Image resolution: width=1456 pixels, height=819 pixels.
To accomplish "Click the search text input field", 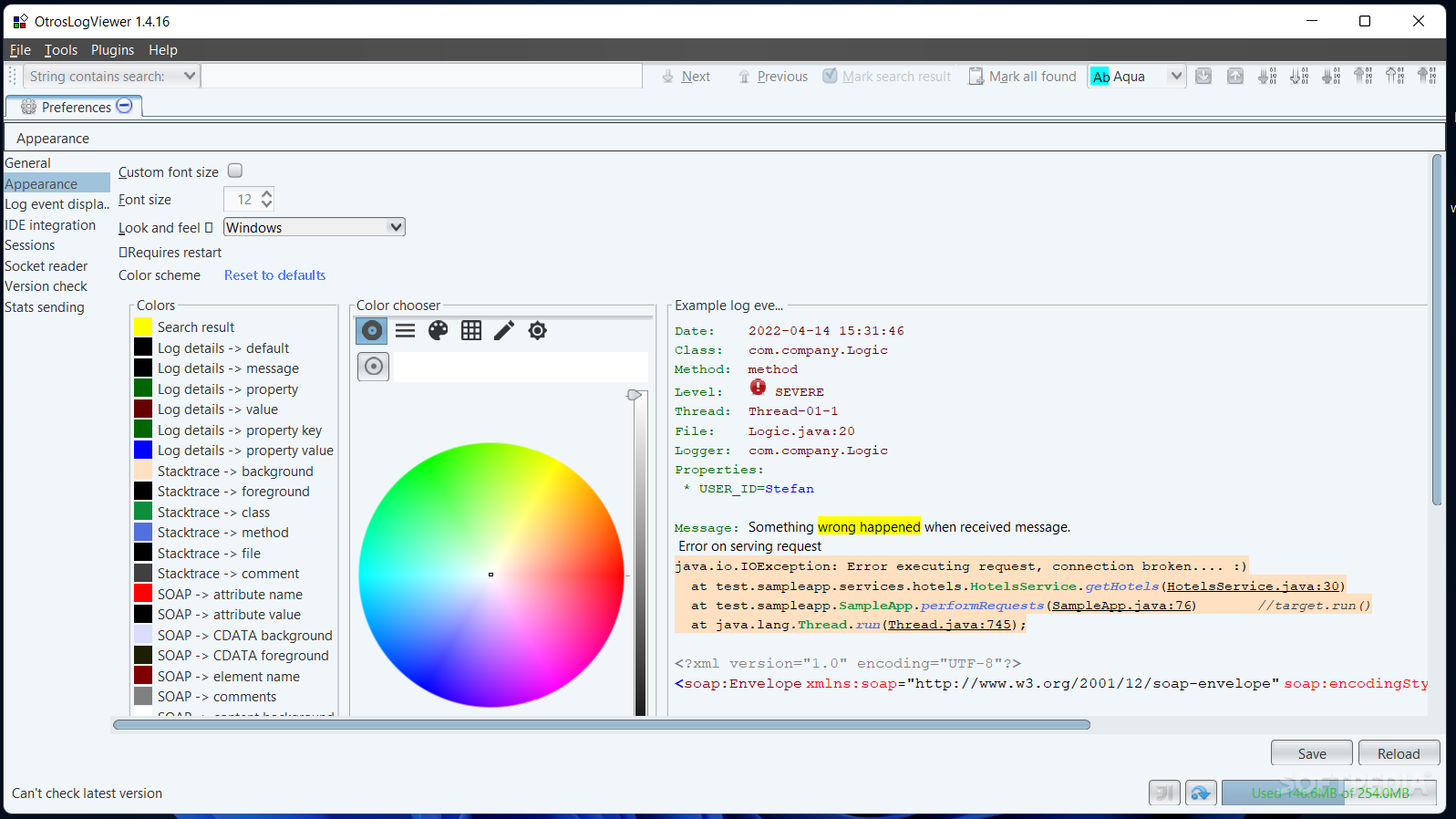I will [421, 77].
